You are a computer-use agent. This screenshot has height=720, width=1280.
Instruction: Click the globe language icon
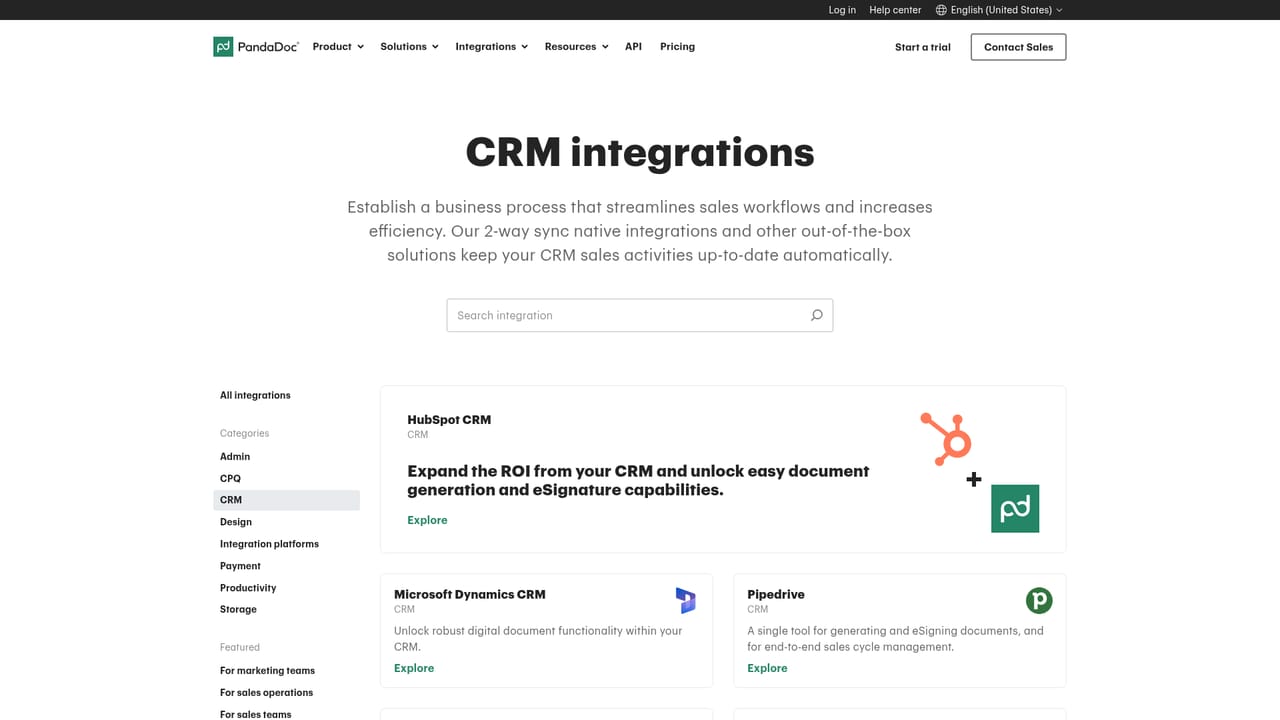tap(941, 10)
